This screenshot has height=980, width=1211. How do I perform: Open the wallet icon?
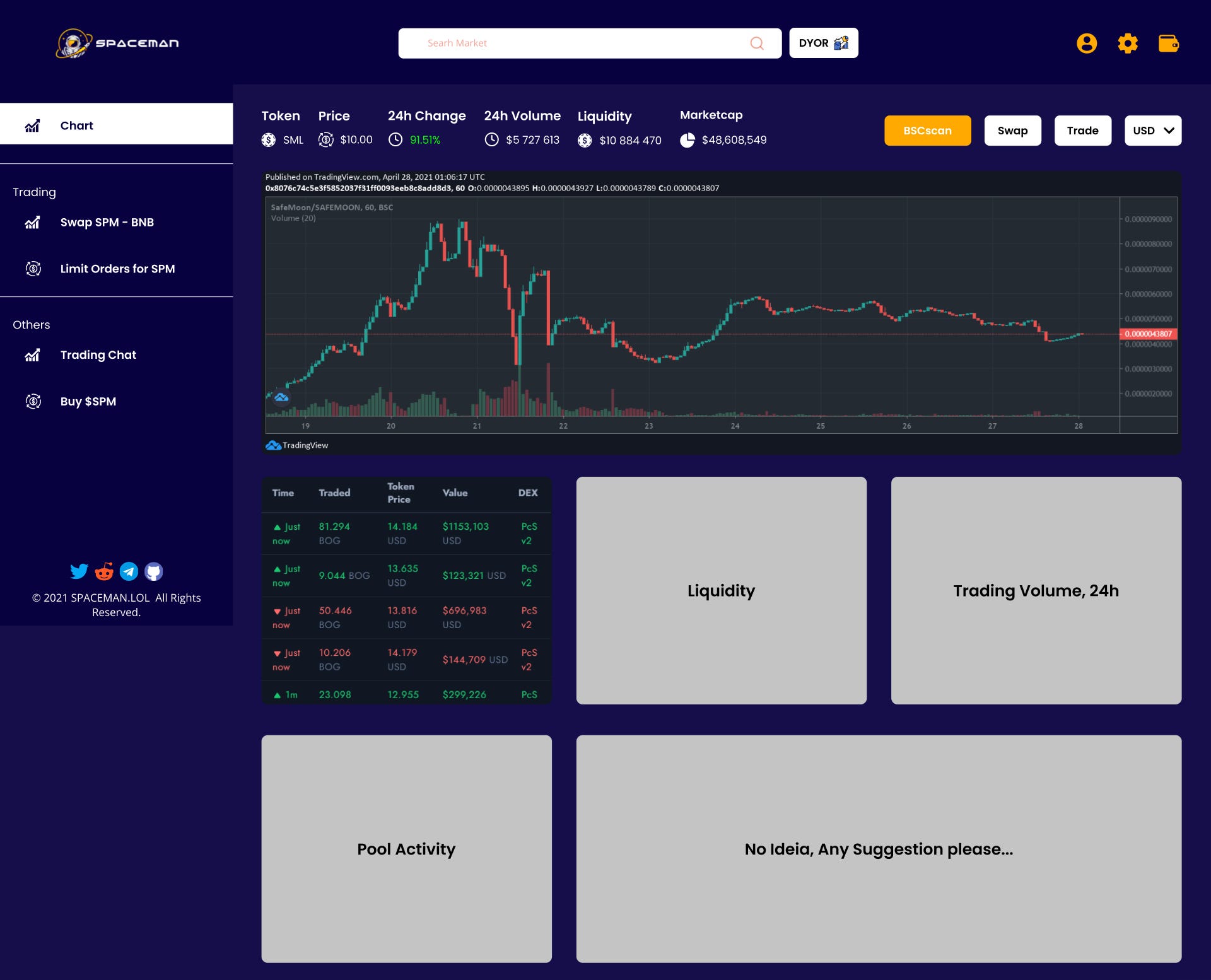pos(1169,43)
